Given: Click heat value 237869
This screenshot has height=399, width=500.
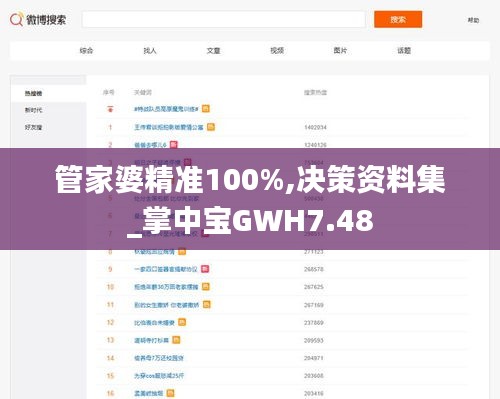Looking at the screenshot, I should pyautogui.click(x=314, y=323).
